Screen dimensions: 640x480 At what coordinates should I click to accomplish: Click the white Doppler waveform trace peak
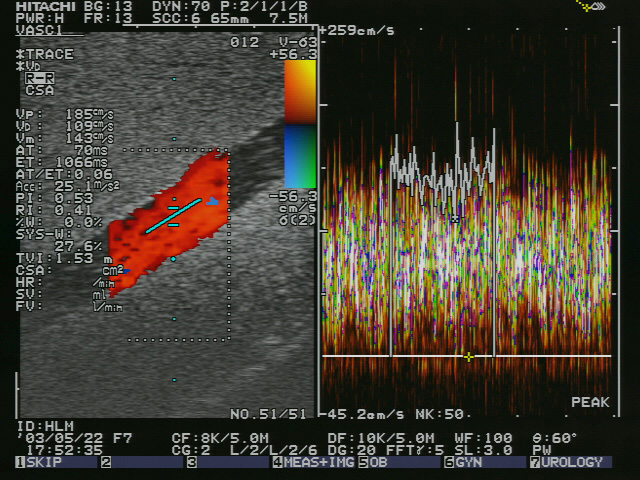pos(457,128)
